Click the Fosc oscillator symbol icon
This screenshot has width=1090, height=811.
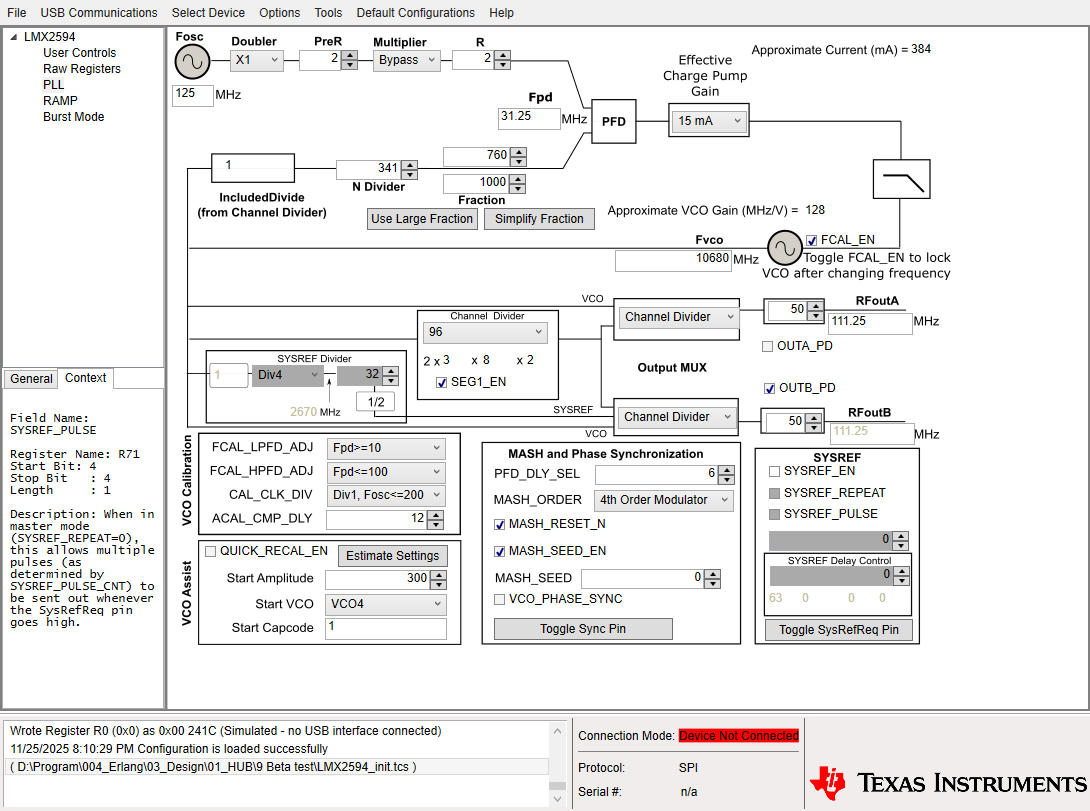(x=193, y=63)
